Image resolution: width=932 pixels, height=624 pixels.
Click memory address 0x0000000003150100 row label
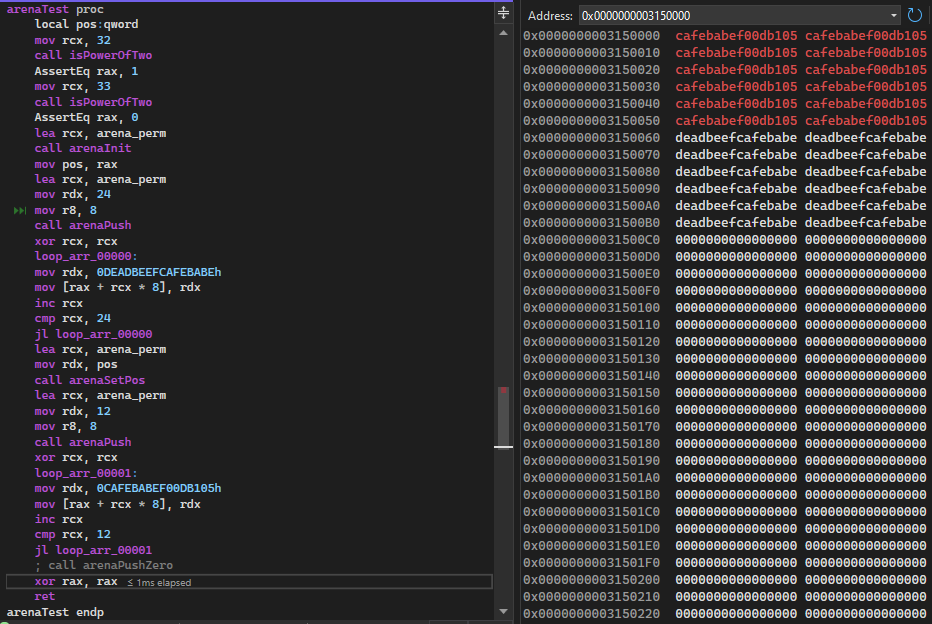pos(591,308)
